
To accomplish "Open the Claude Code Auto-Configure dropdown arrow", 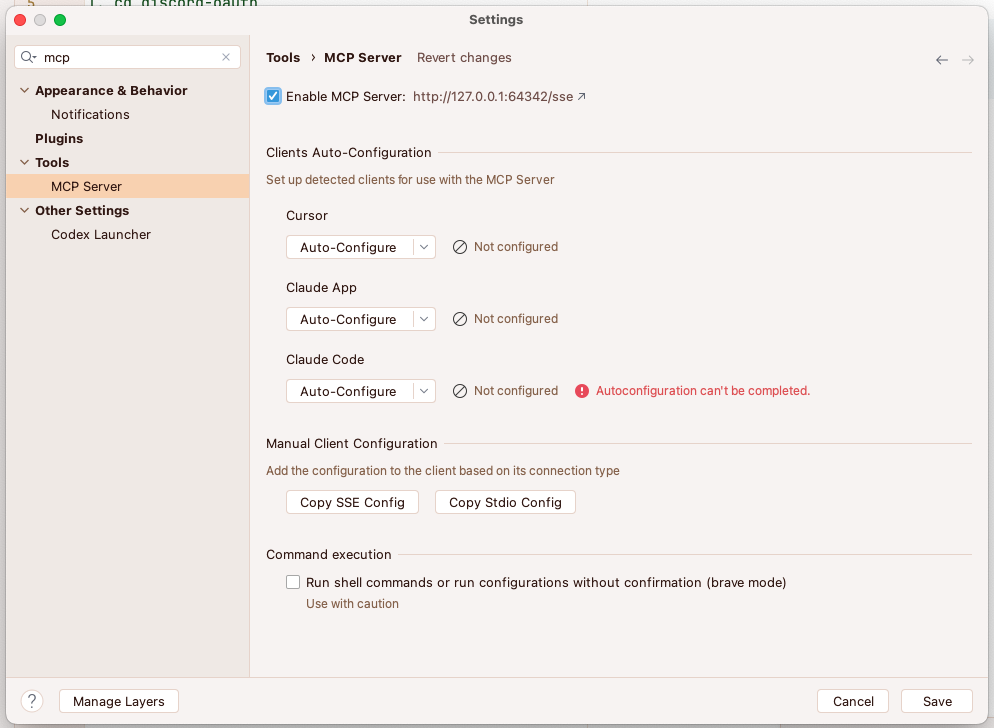I will (424, 391).
